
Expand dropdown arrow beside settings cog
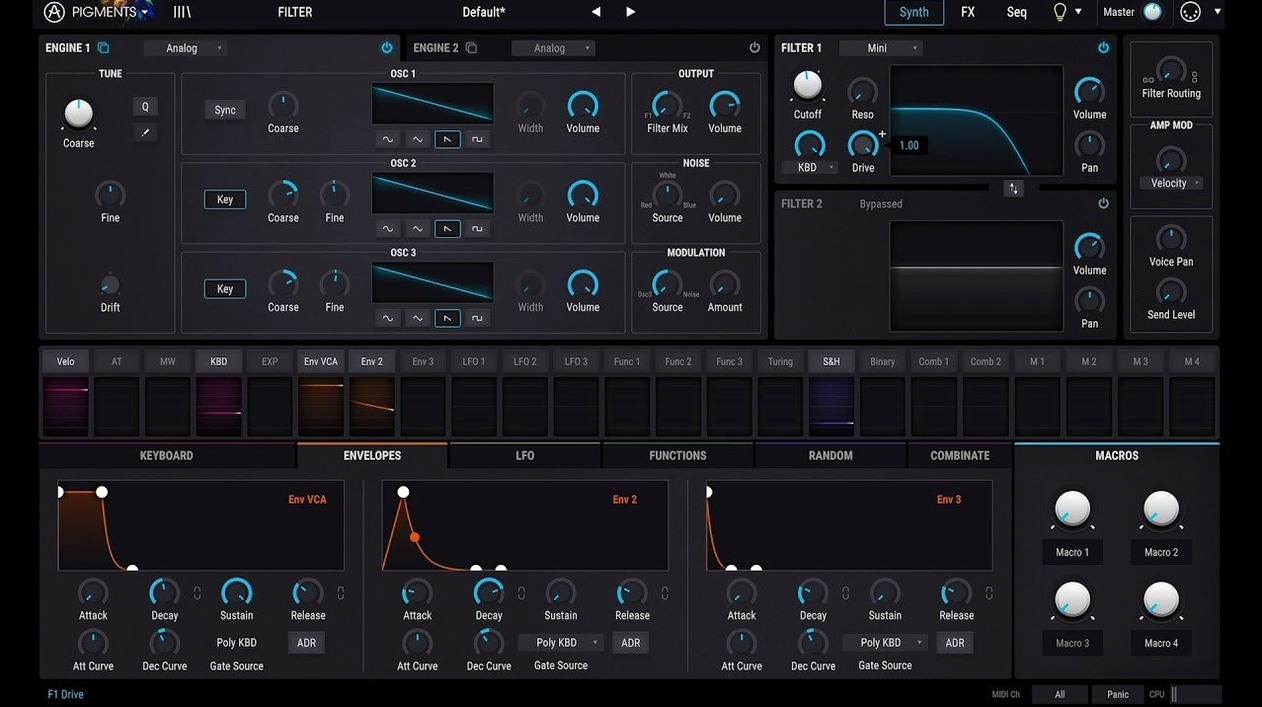[1217, 12]
